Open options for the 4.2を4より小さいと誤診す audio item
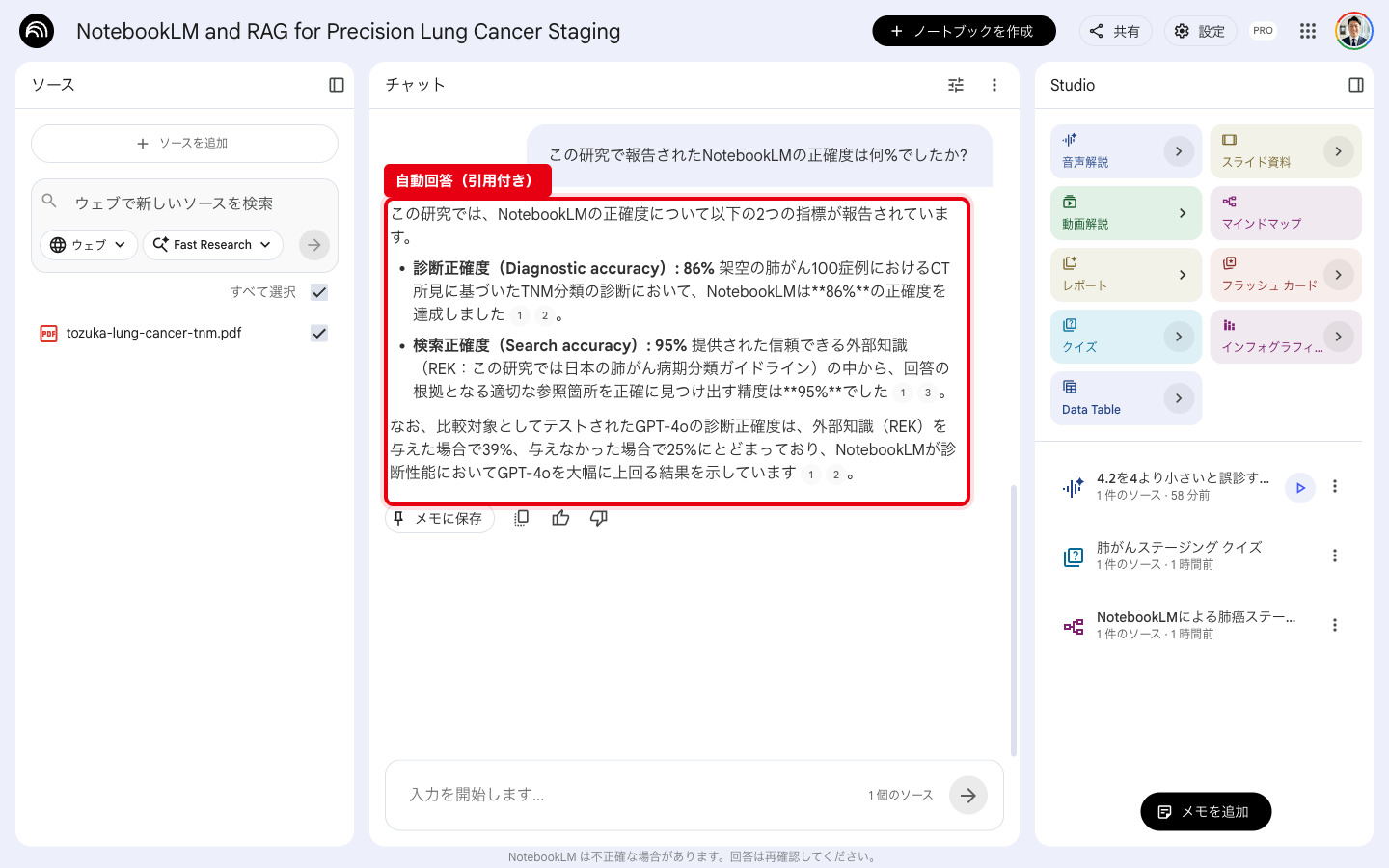This screenshot has height=868, width=1389. [x=1335, y=486]
